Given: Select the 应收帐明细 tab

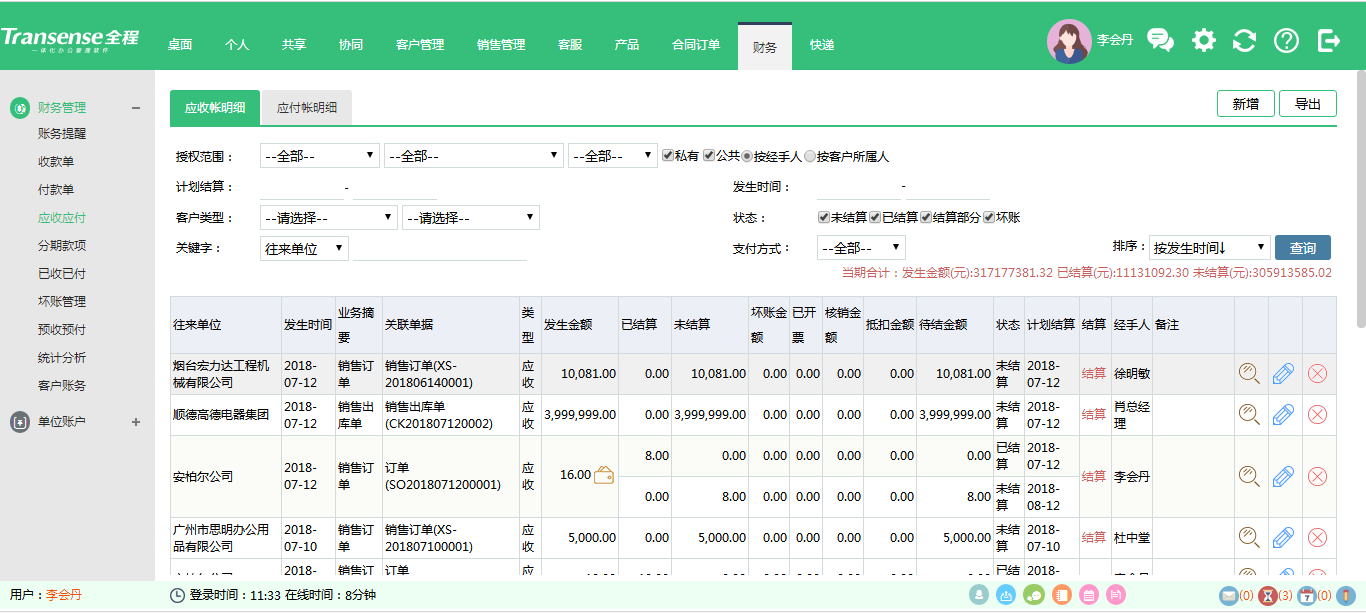Looking at the screenshot, I should click(x=215, y=108).
